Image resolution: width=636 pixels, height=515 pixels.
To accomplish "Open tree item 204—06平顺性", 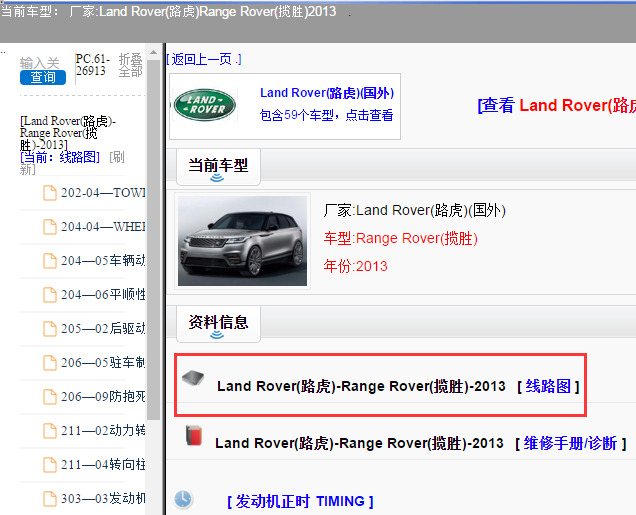I will click(103, 294).
